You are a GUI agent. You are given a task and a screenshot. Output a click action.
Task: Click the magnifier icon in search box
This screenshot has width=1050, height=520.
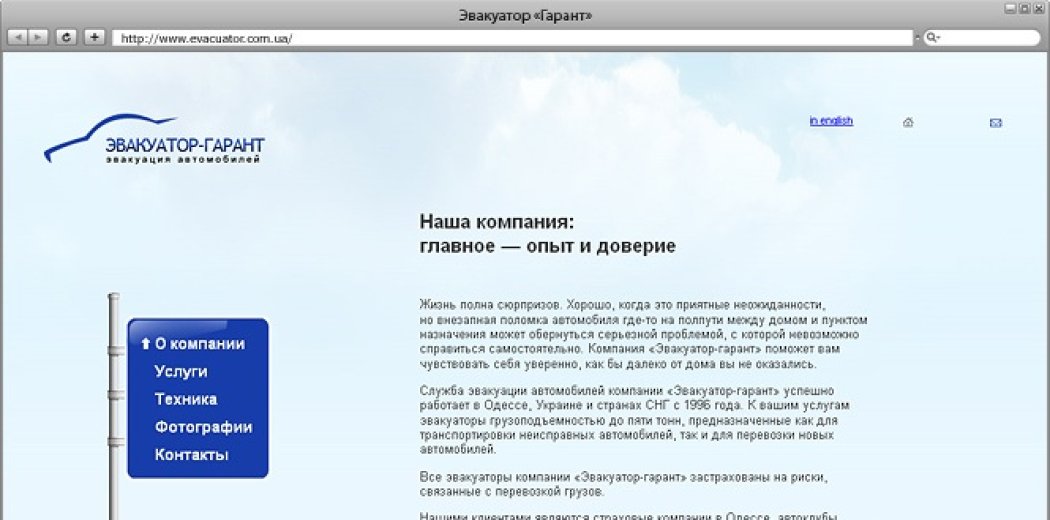pos(931,38)
